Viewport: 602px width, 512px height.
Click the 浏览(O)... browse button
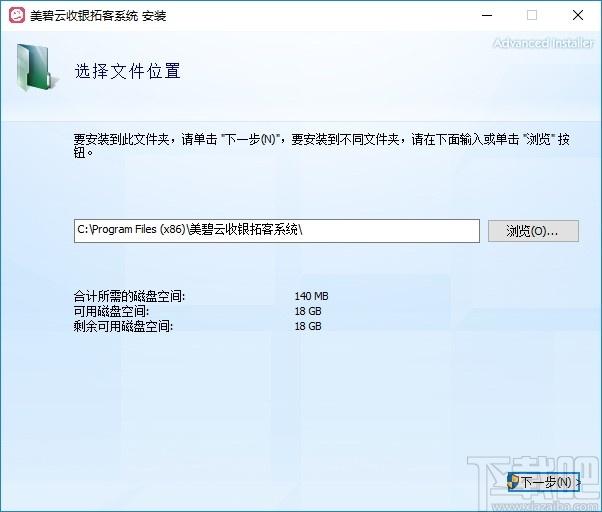tap(533, 231)
